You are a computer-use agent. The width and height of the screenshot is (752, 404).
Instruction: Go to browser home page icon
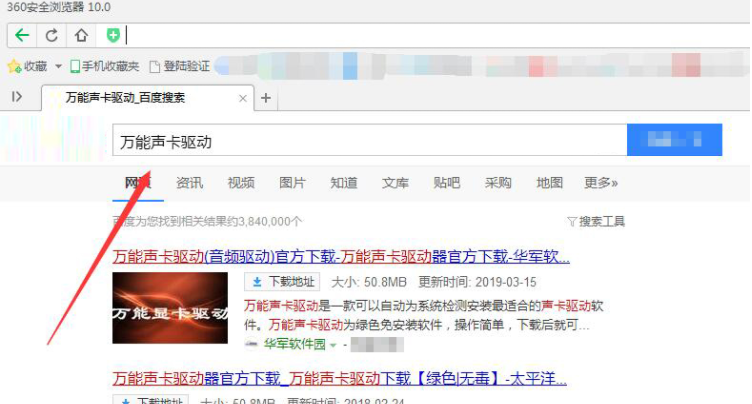pyautogui.click(x=81, y=35)
